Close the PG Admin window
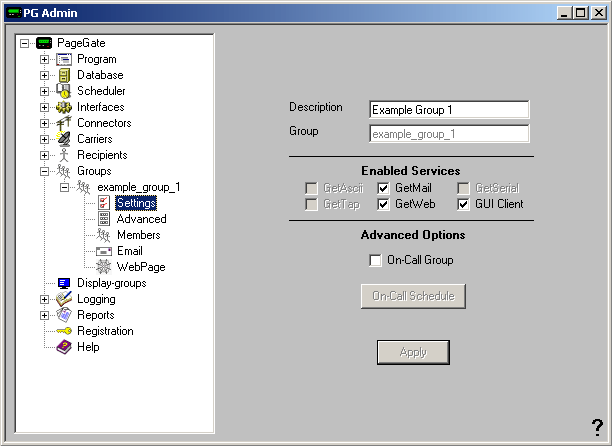This screenshot has width=612, height=446. [599, 13]
